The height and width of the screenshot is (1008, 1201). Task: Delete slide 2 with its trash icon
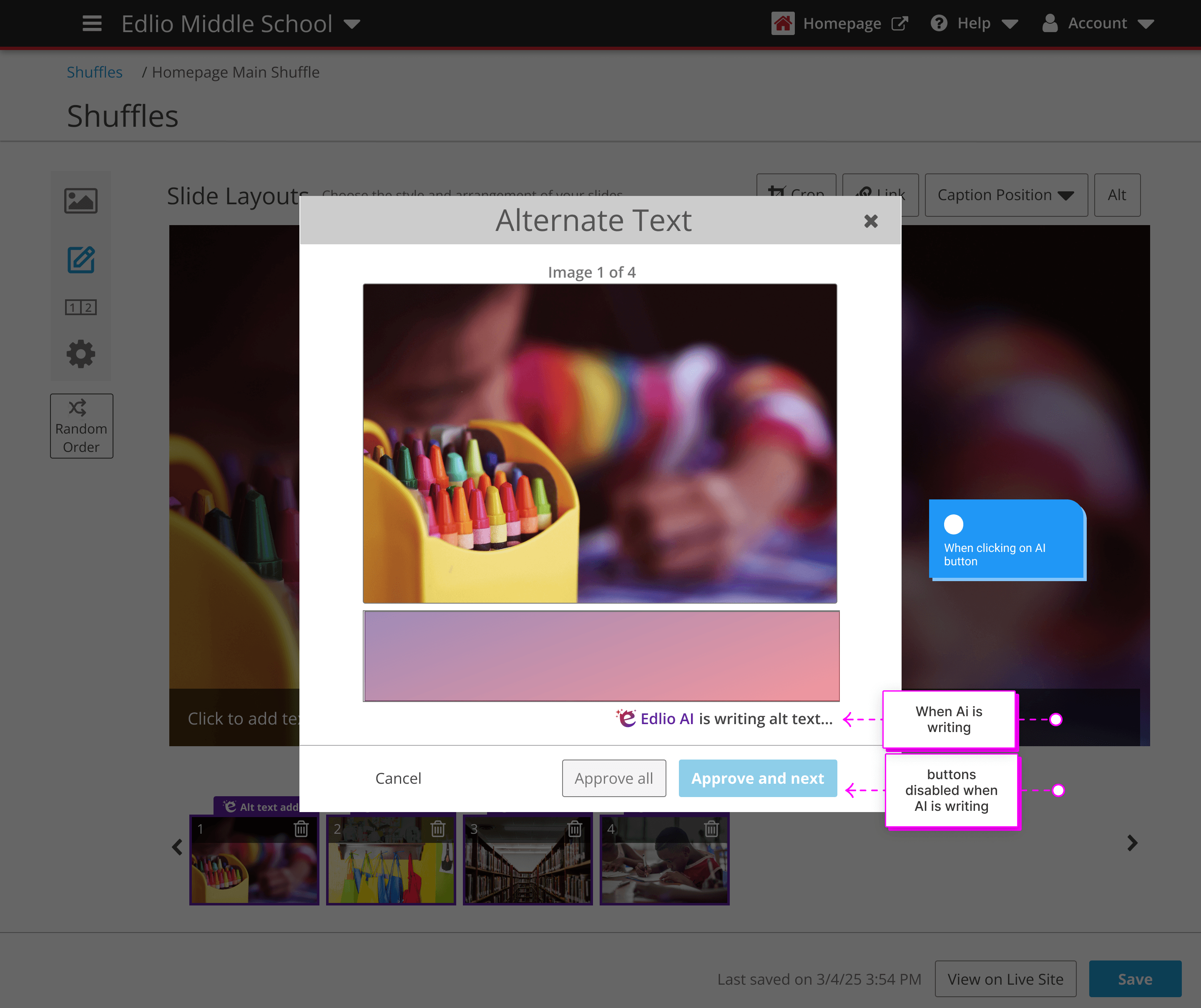pyautogui.click(x=438, y=828)
